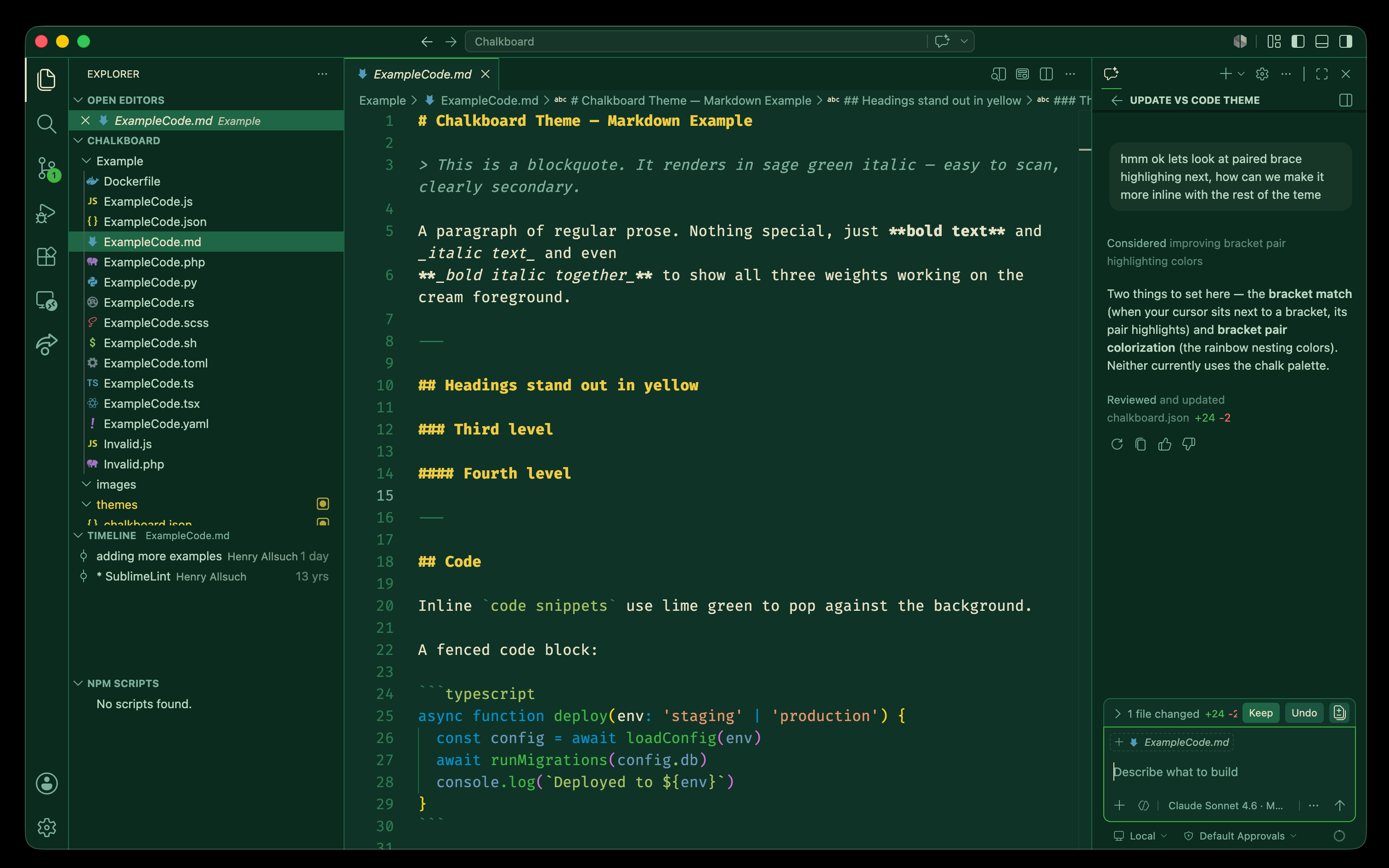This screenshot has height=868, width=1389.
Task: Open Run and Debug view
Action: [x=46, y=213]
